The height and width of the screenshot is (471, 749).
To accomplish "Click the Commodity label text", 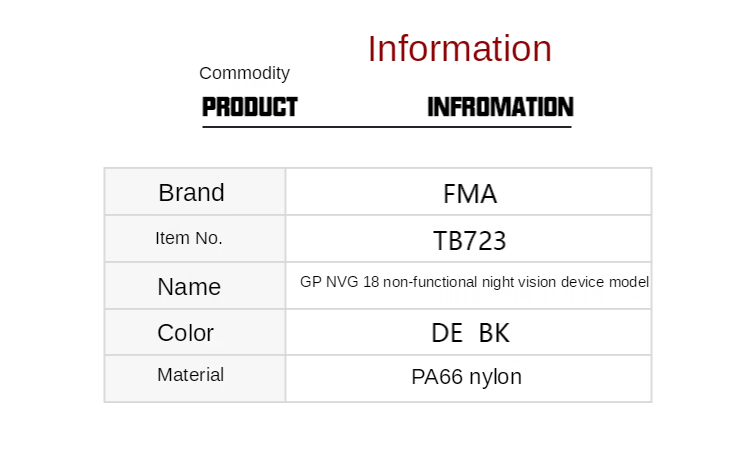I will (244, 73).
